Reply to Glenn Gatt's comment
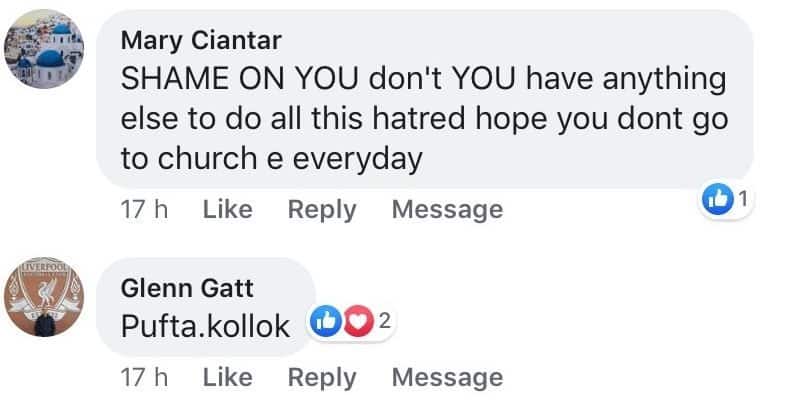The width and height of the screenshot is (795, 400). 321,378
